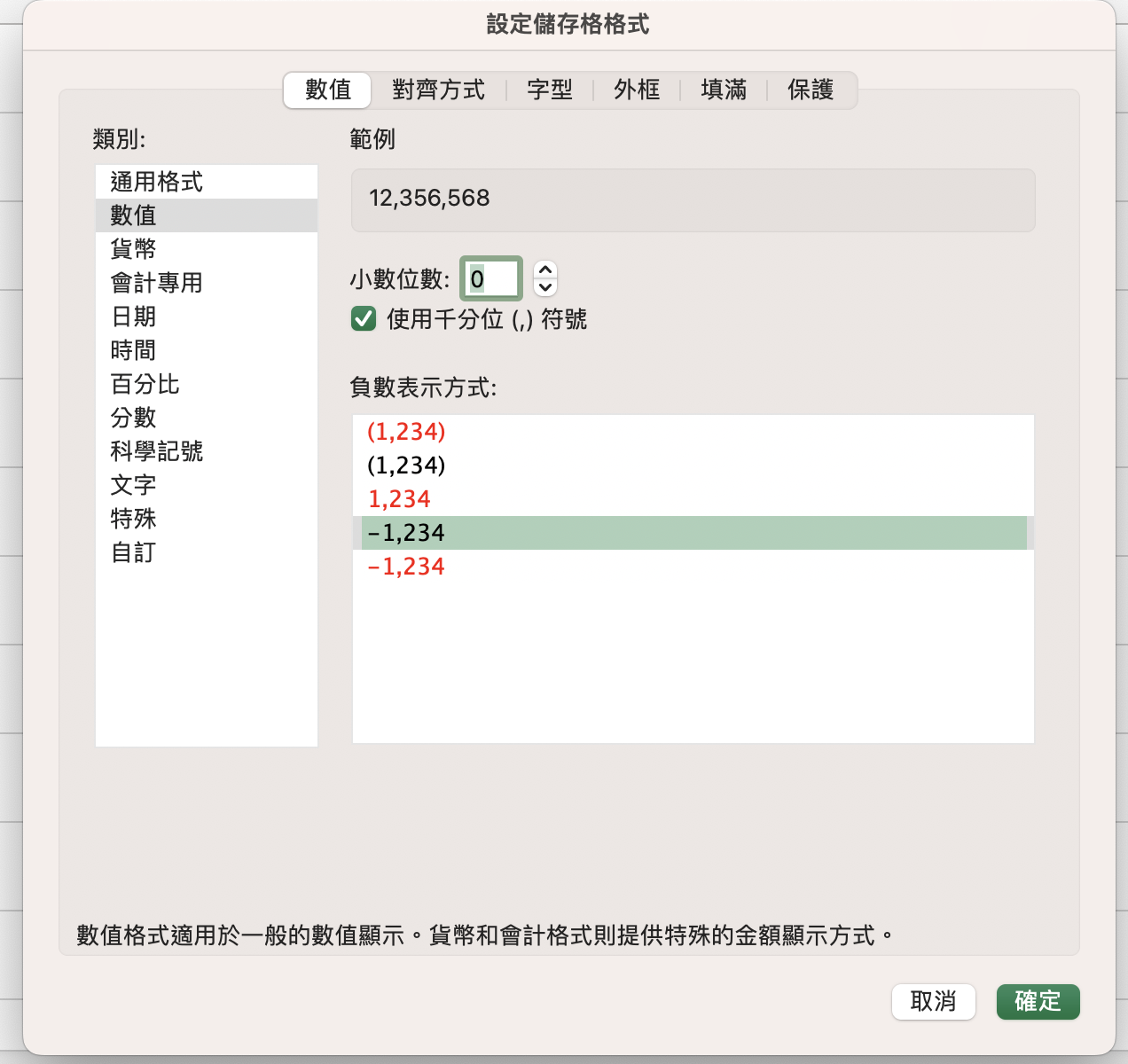Select the 日期 category
1128x1064 pixels.
point(133,317)
